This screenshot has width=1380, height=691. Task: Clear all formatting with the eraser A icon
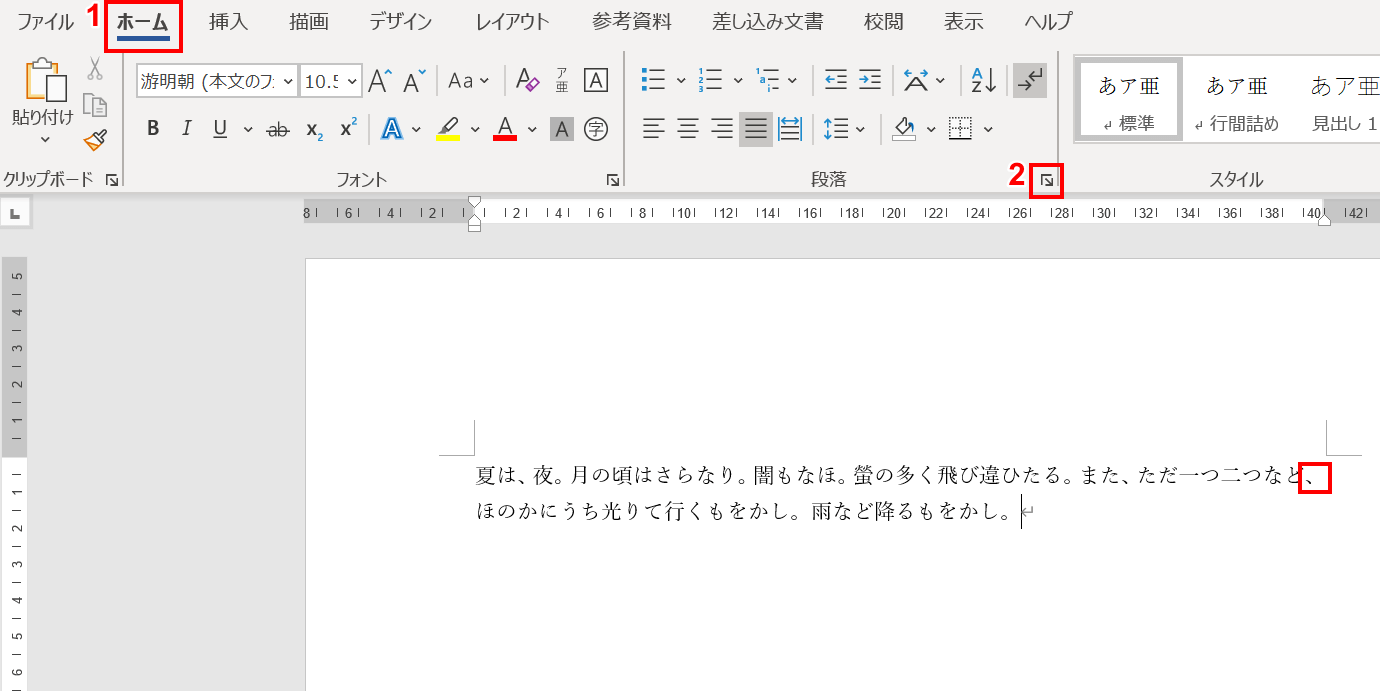(527, 81)
